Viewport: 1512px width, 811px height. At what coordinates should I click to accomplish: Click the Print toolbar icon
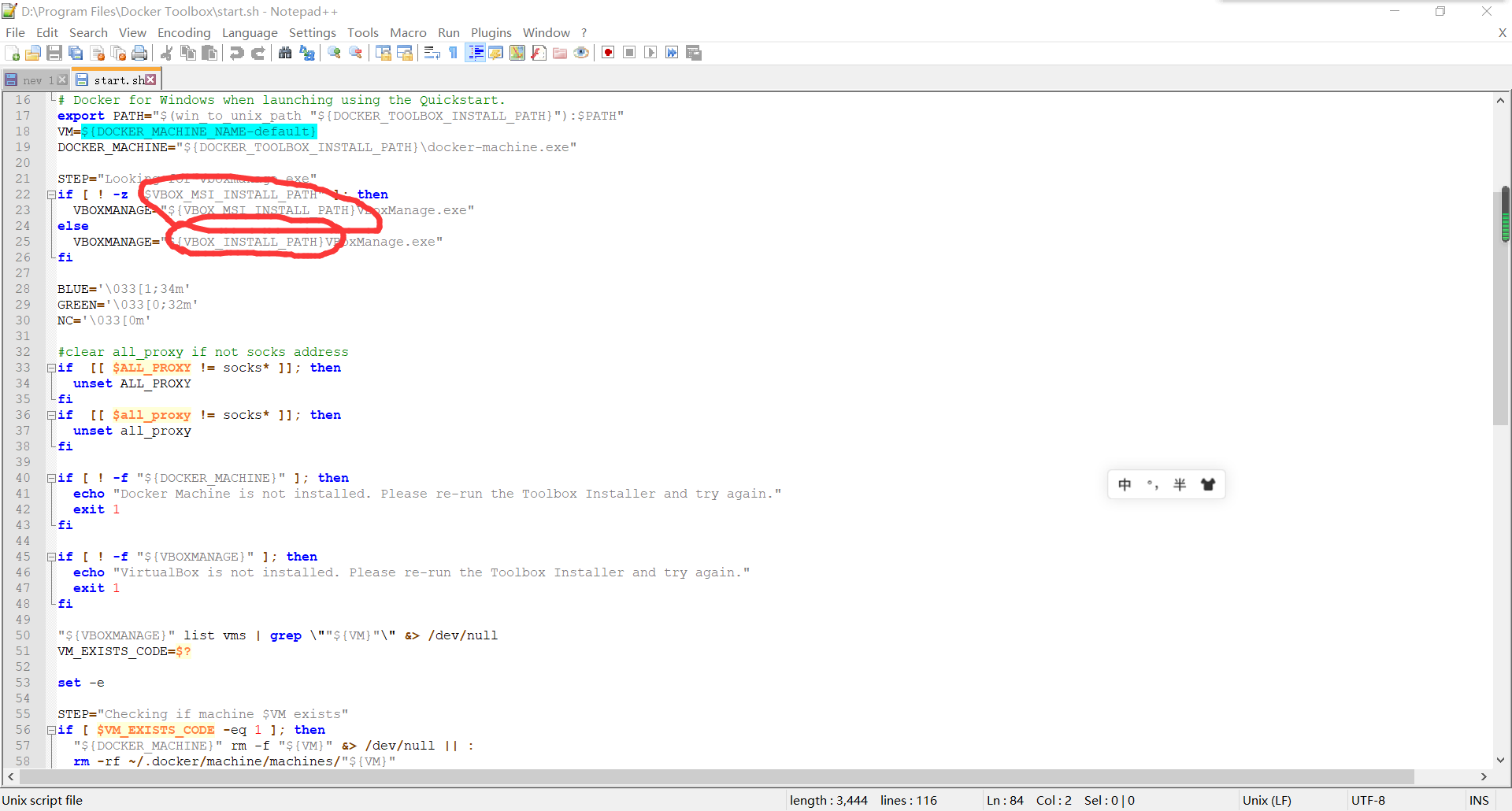(x=140, y=53)
